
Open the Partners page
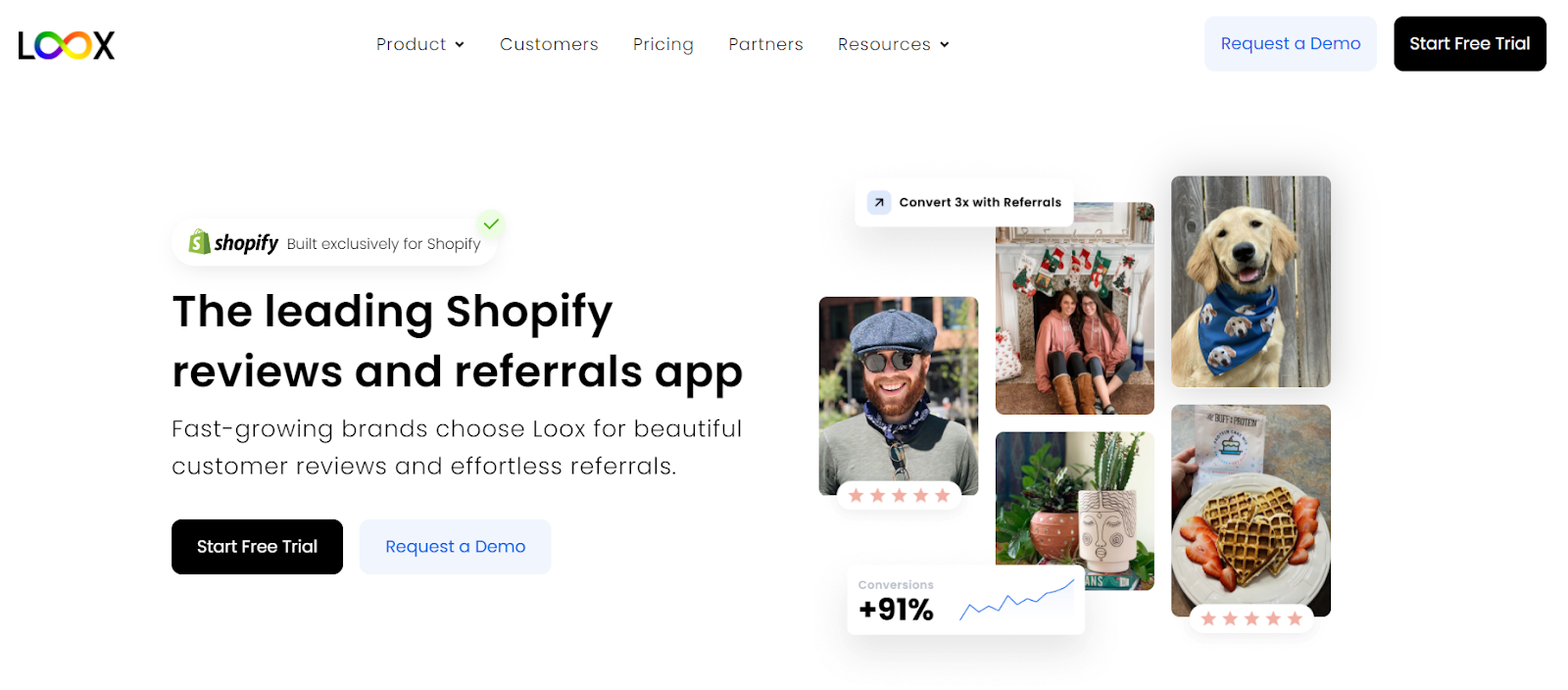click(x=765, y=44)
